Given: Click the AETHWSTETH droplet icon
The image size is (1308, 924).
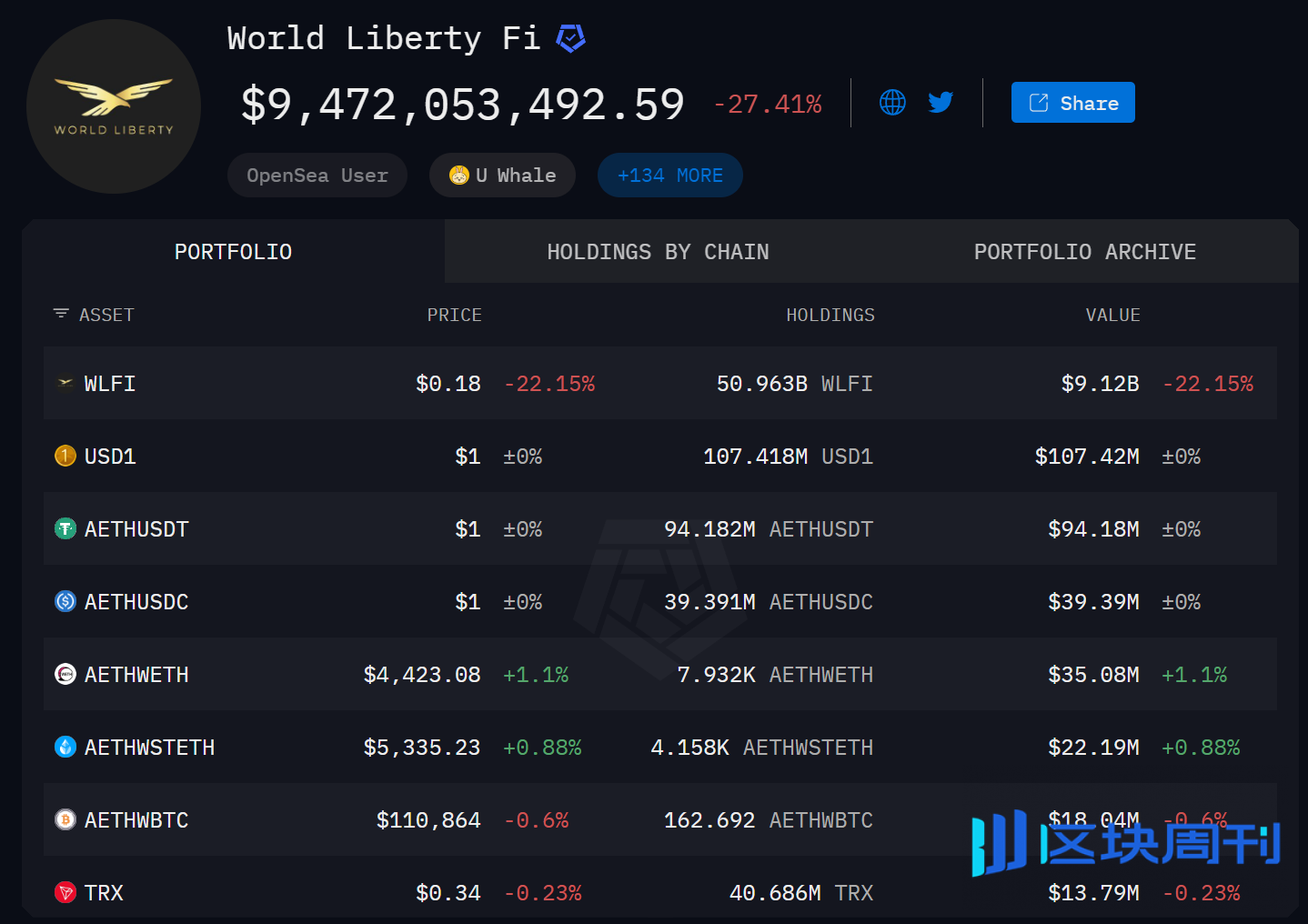Looking at the screenshot, I should coord(65,747).
